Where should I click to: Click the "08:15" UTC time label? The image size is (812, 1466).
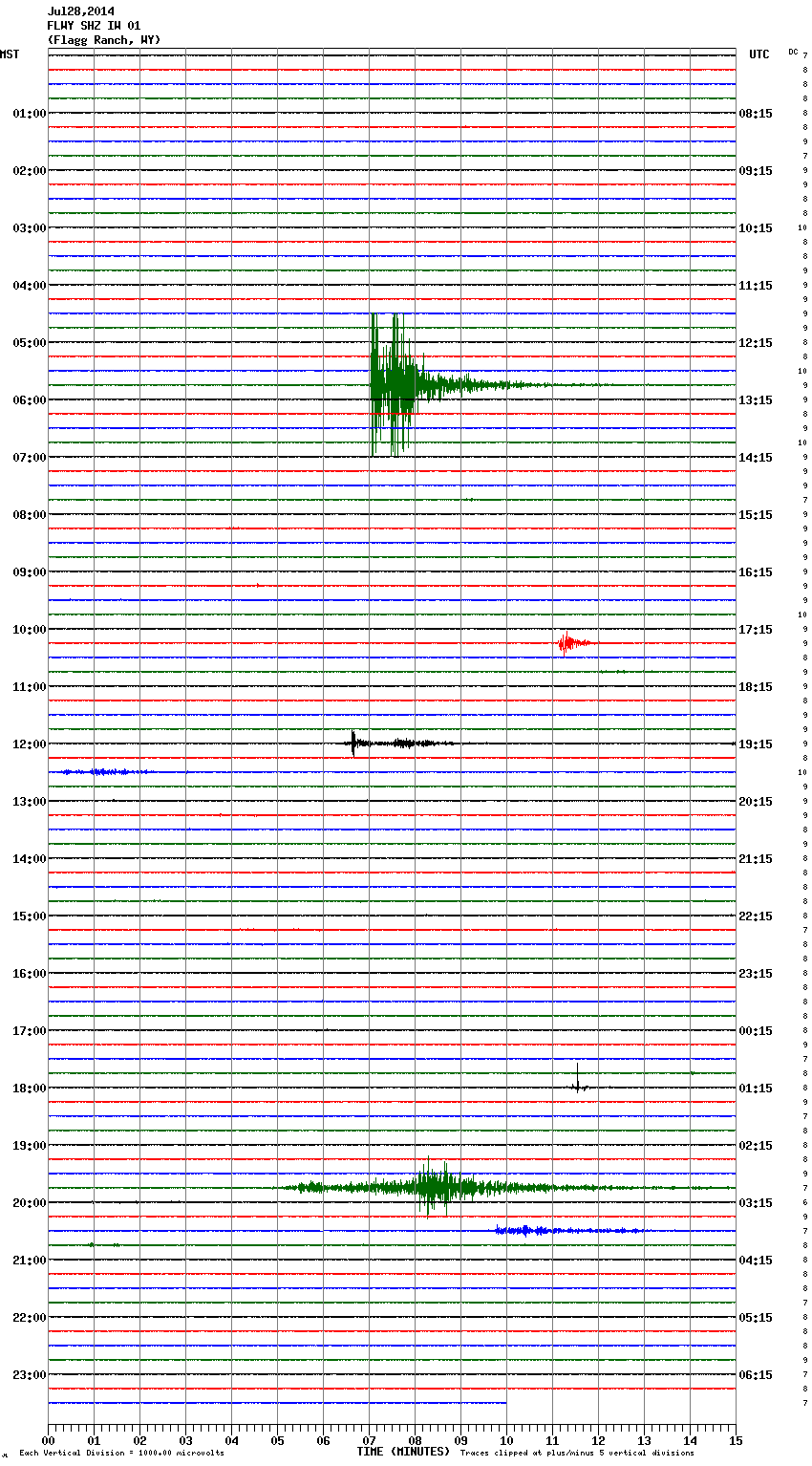[x=756, y=114]
